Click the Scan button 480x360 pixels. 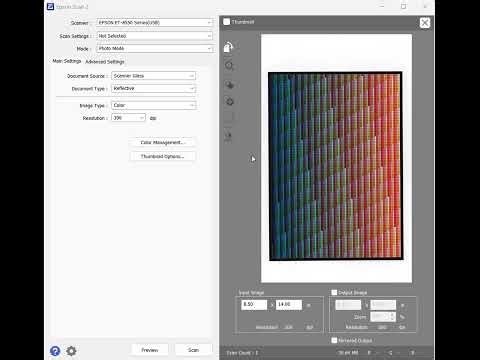coord(193,350)
